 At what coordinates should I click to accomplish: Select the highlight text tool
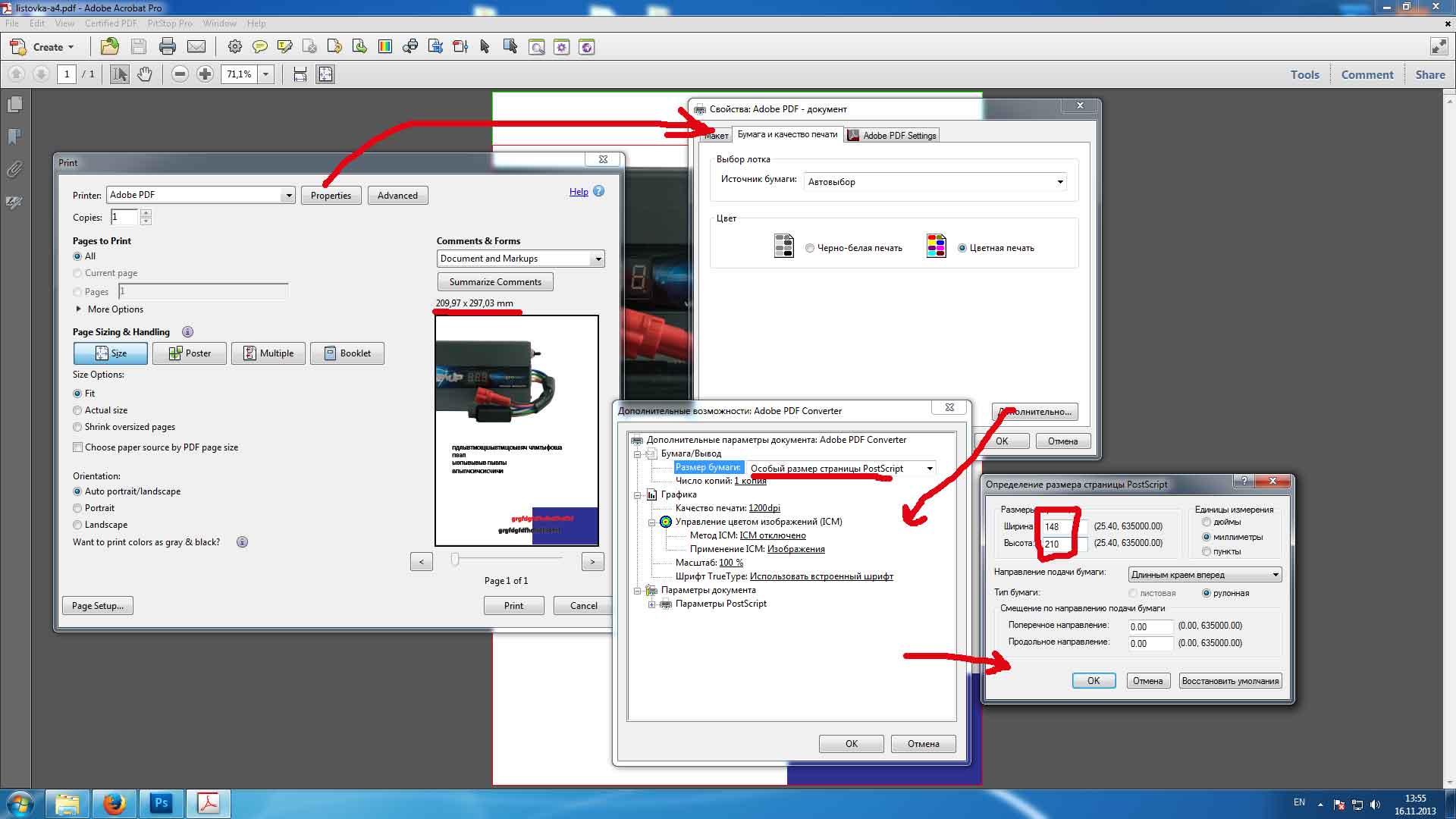click(x=284, y=47)
